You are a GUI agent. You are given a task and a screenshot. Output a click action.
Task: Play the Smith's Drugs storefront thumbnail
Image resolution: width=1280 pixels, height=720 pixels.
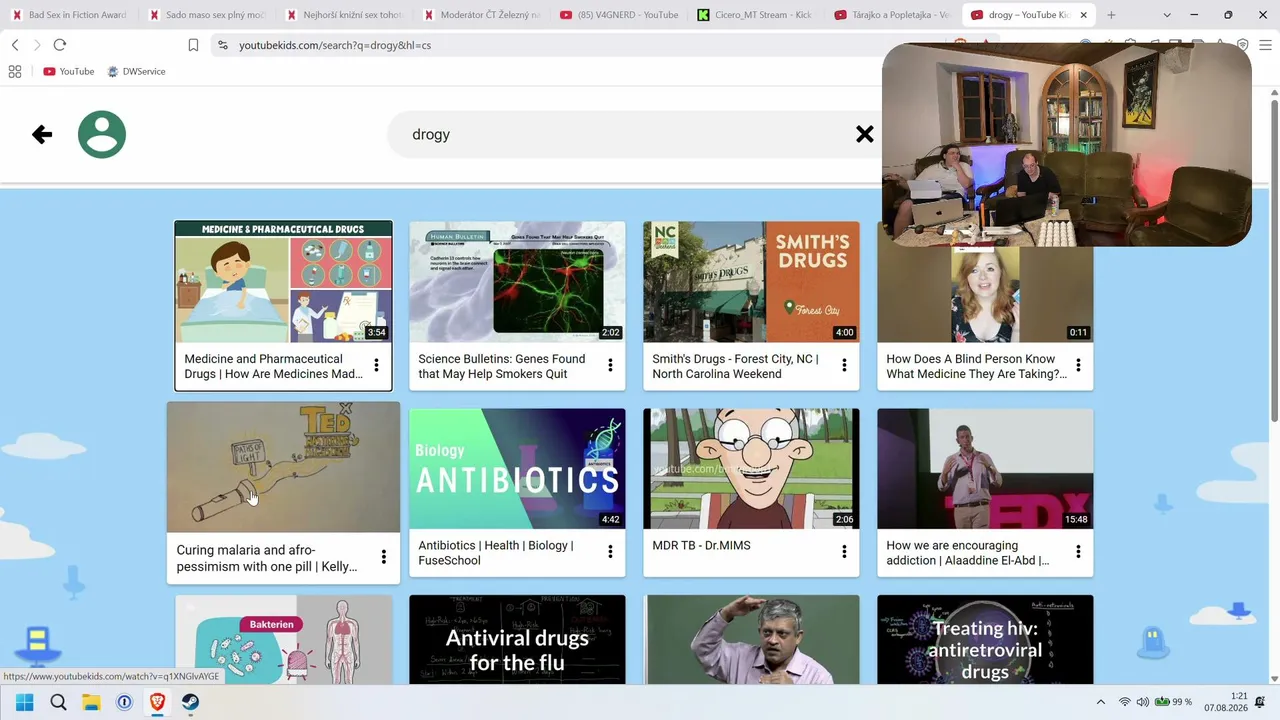(x=751, y=282)
